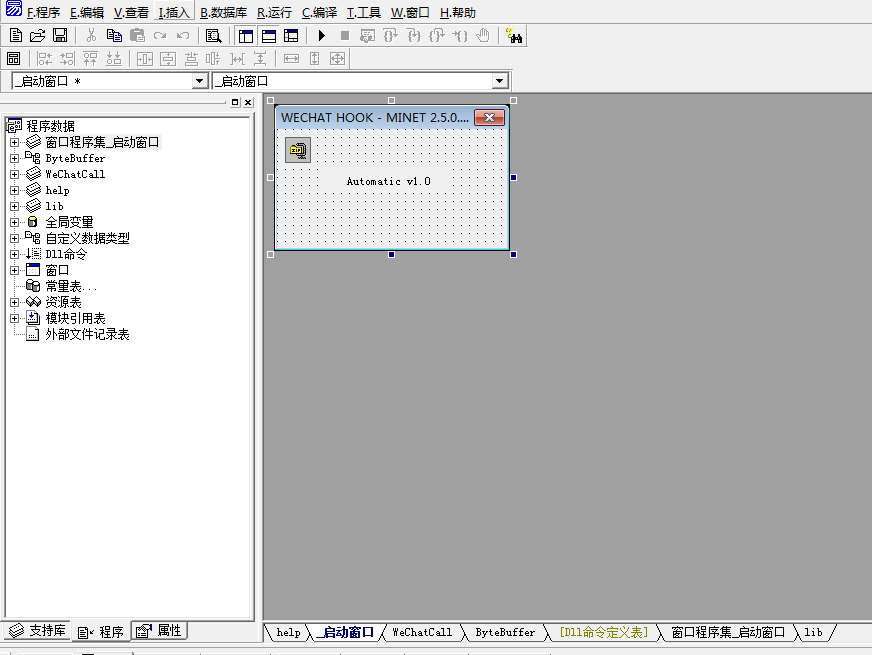Save the program with the floppy disk icon
Viewport: 872px width, 655px height.
point(60,36)
